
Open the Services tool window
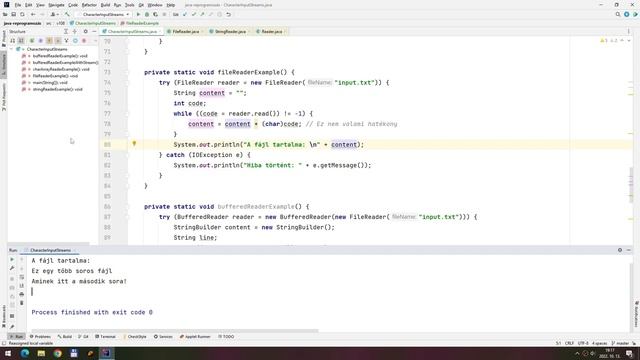coord(163,337)
